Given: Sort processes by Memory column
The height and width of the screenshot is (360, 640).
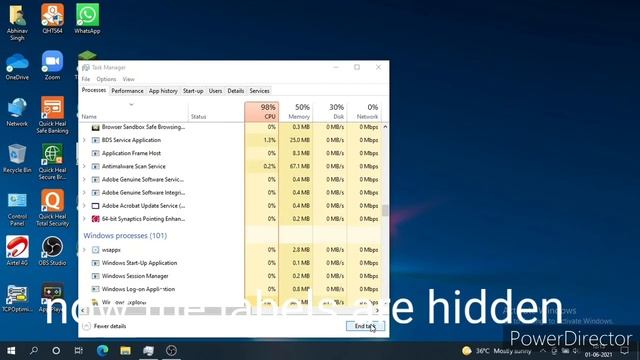Looking at the screenshot, I should click(296, 111).
